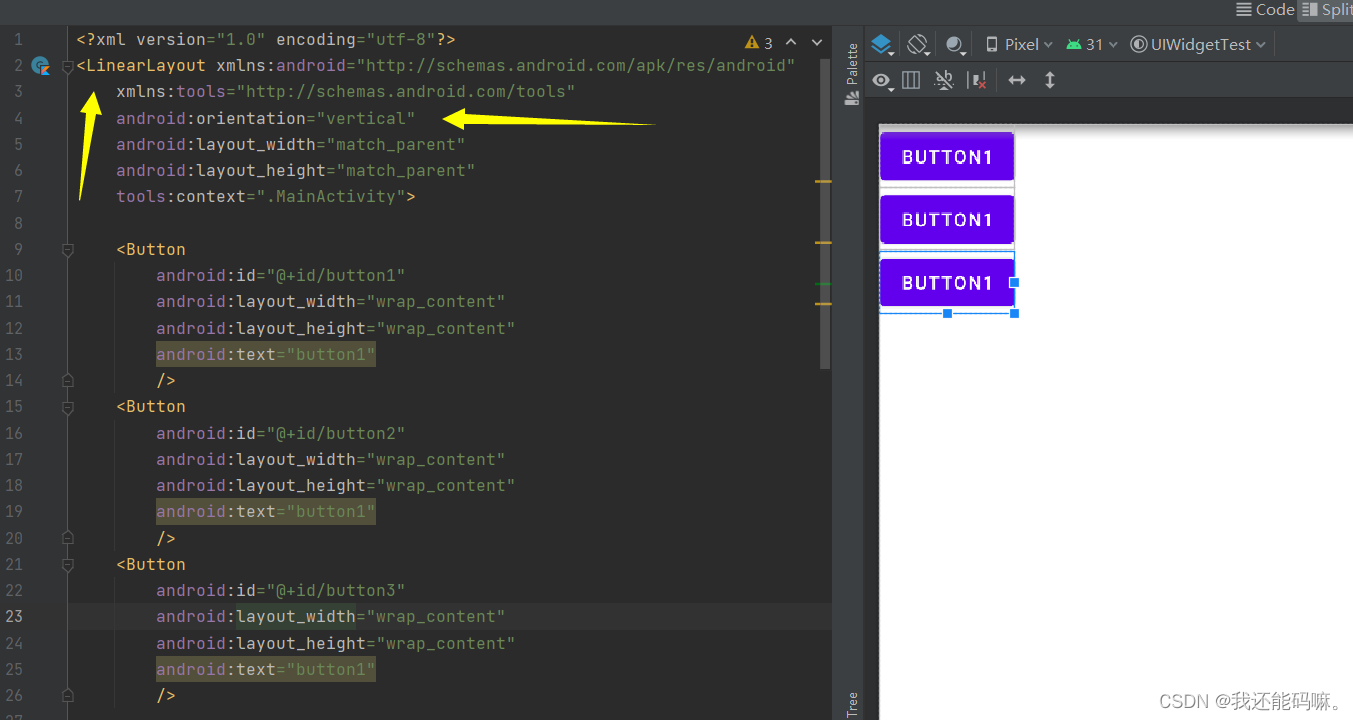Select the selected BUTTON1 with blue handles

[x=947, y=283]
